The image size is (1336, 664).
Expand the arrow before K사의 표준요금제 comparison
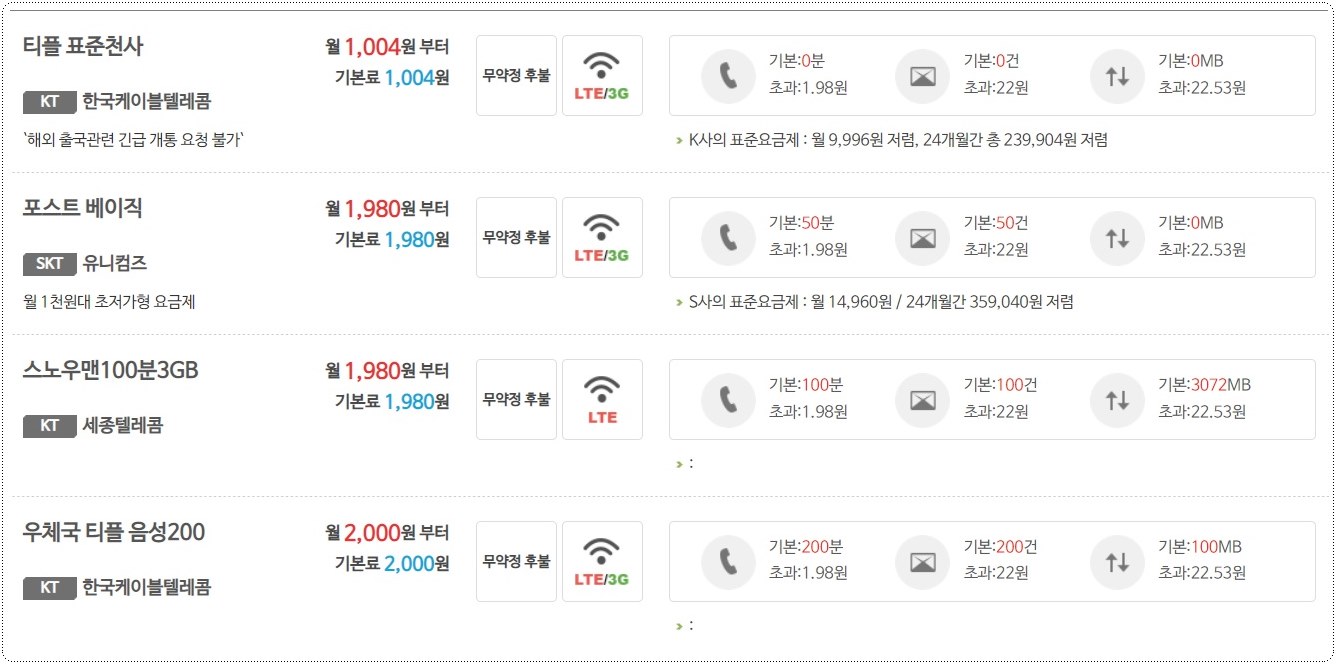coord(678,137)
